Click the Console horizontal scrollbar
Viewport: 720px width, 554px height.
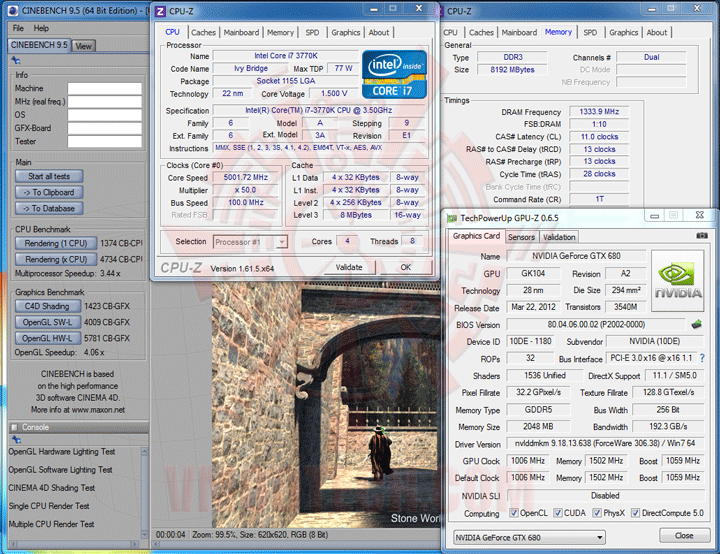click(x=74, y=544)
